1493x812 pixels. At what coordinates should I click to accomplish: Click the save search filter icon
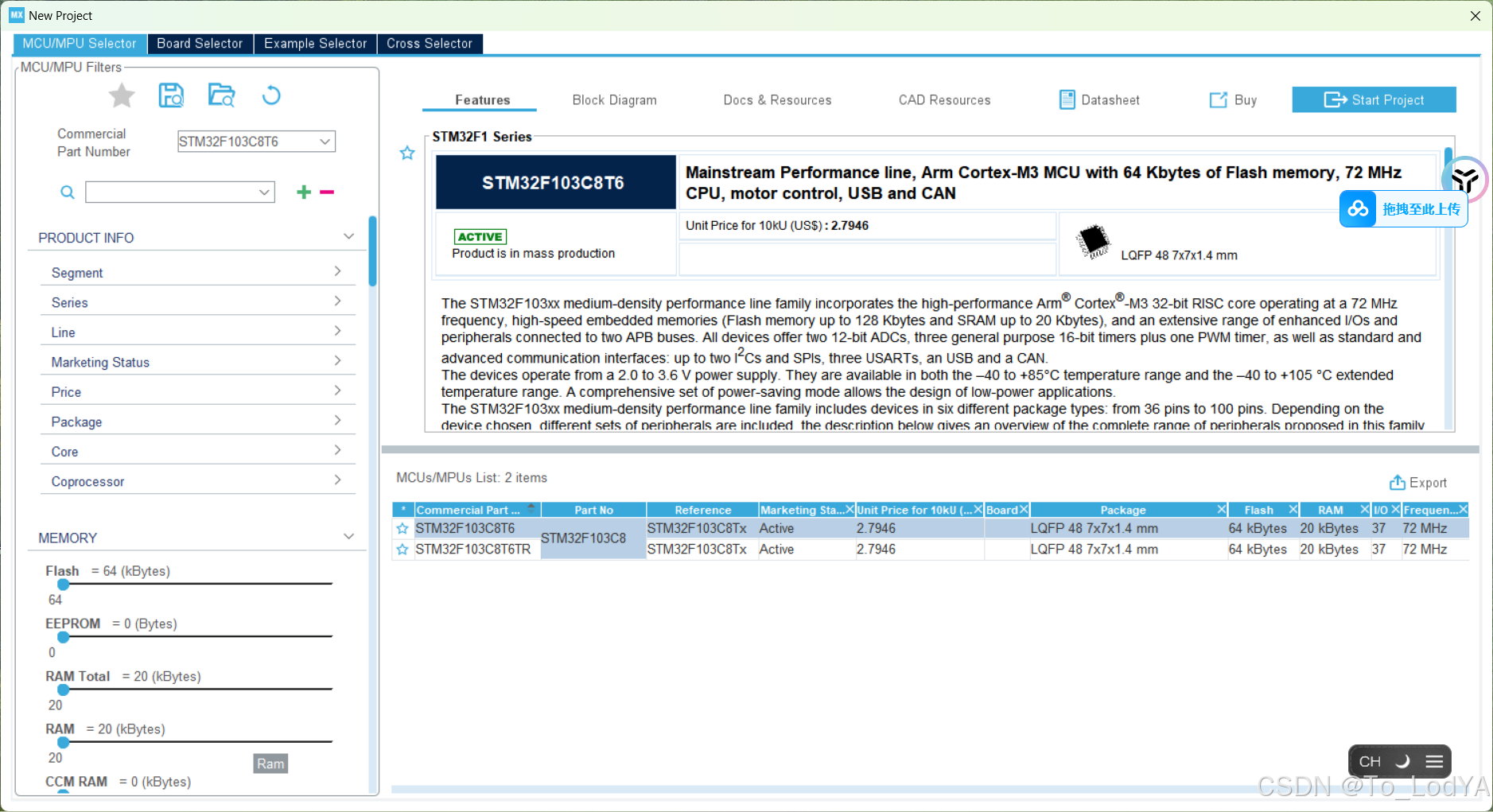pyautogui.click(x=171, y=95)
